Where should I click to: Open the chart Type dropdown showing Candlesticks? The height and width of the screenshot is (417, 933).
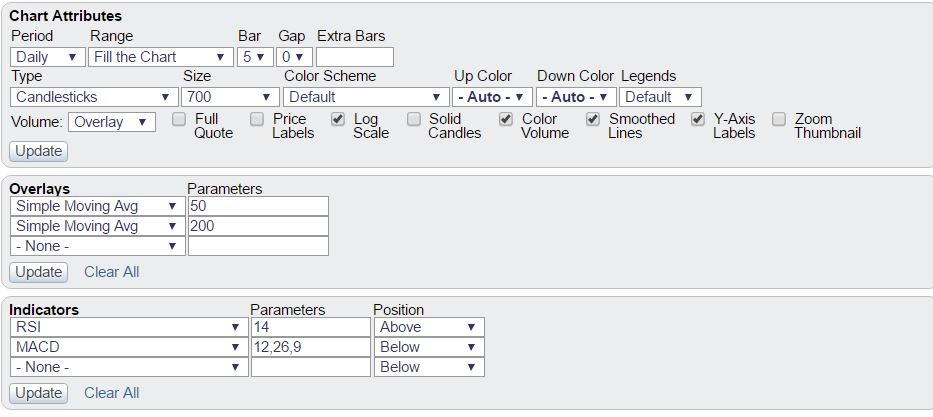[x=94, y=97]
